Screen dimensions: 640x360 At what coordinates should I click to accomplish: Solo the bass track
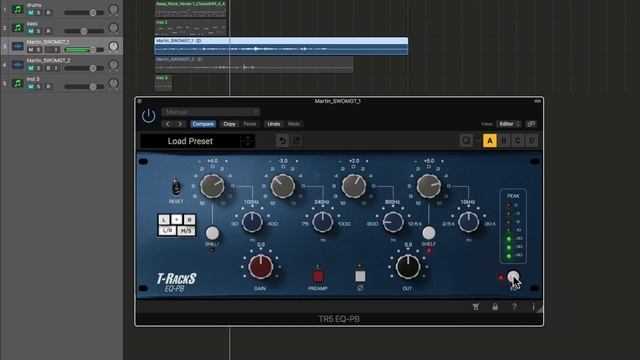click(x=39, y=31)
